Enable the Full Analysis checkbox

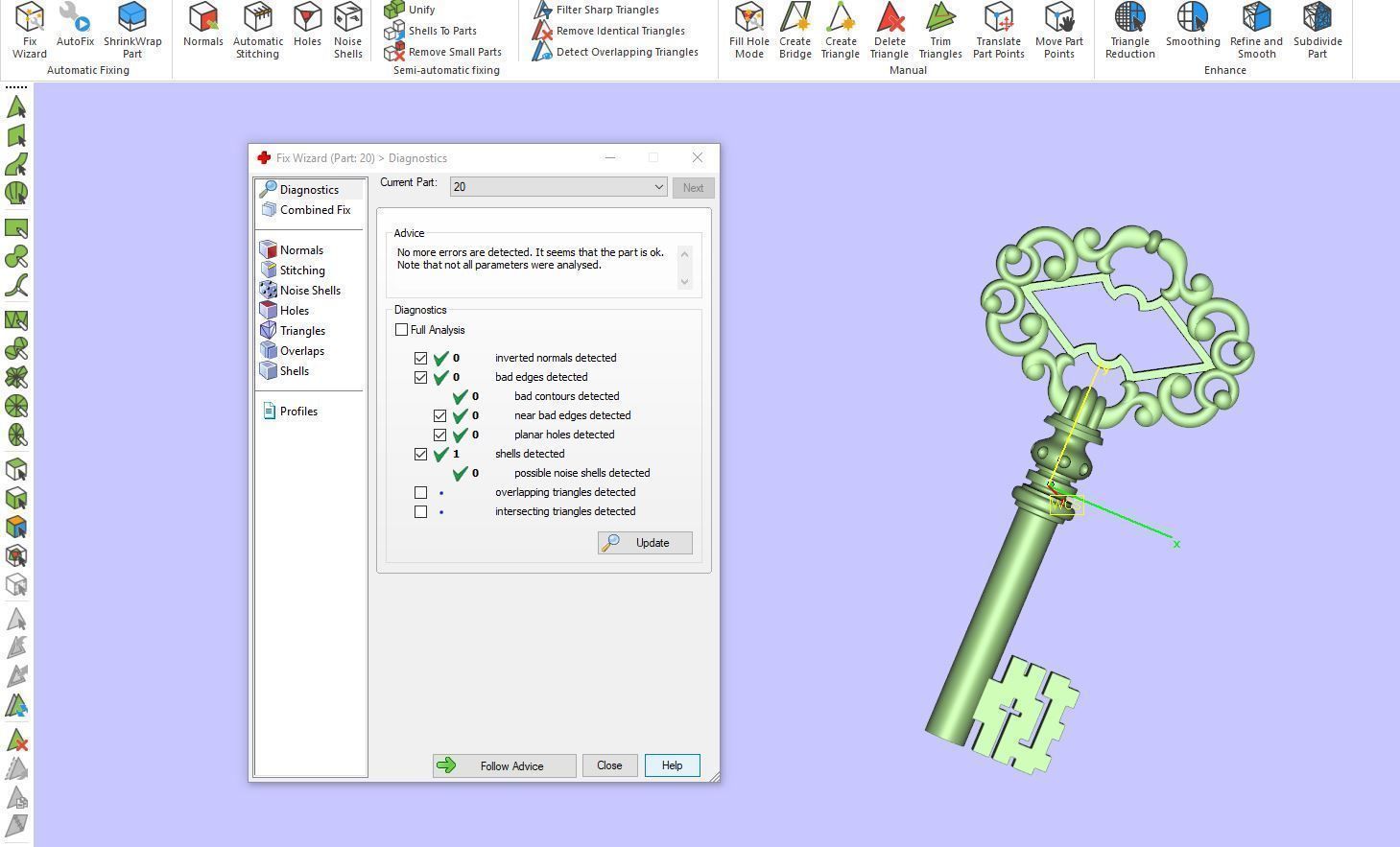coord(402,330)
